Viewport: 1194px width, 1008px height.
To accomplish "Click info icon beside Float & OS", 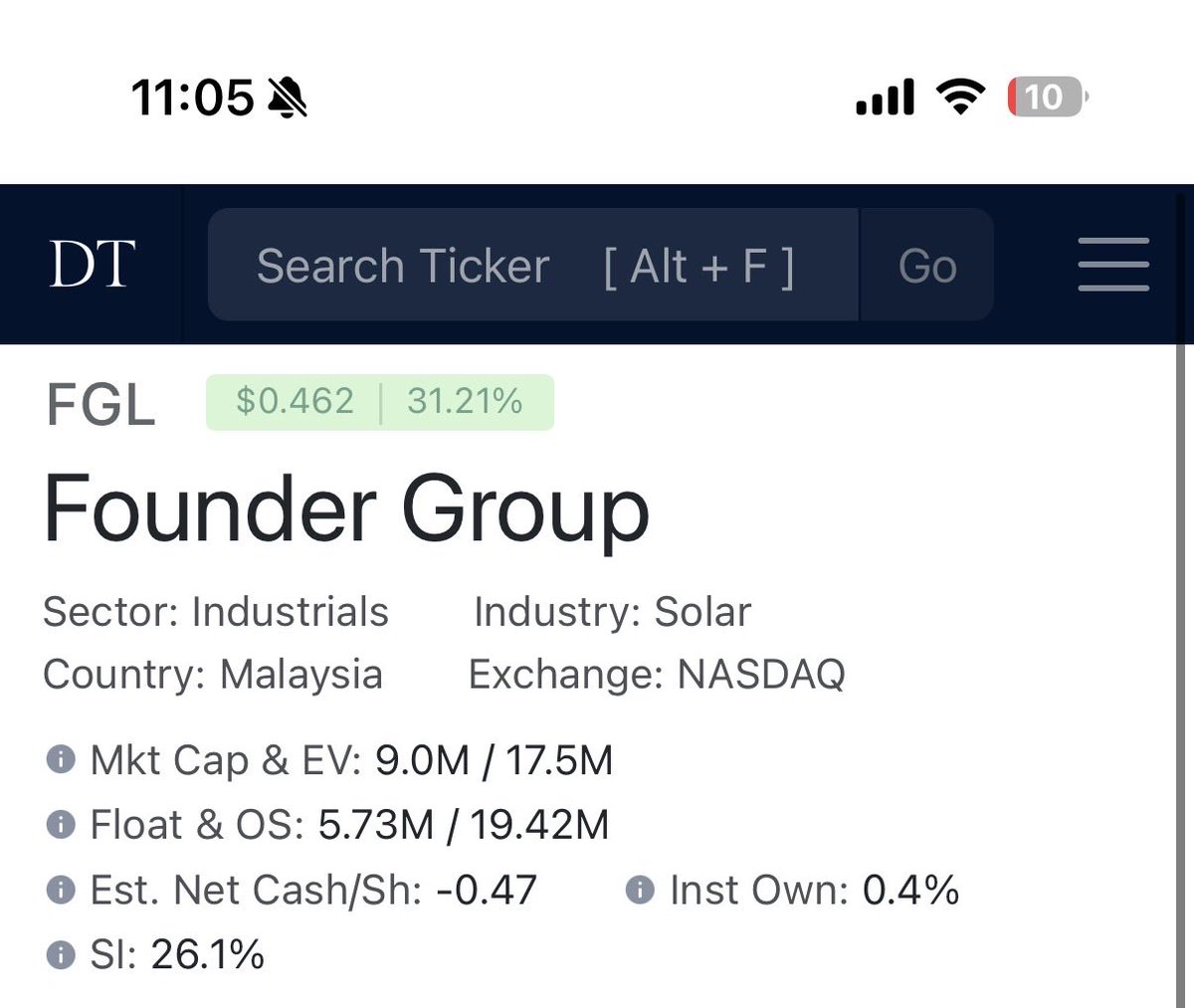I will pyautogui.click(x=61, y=825).
